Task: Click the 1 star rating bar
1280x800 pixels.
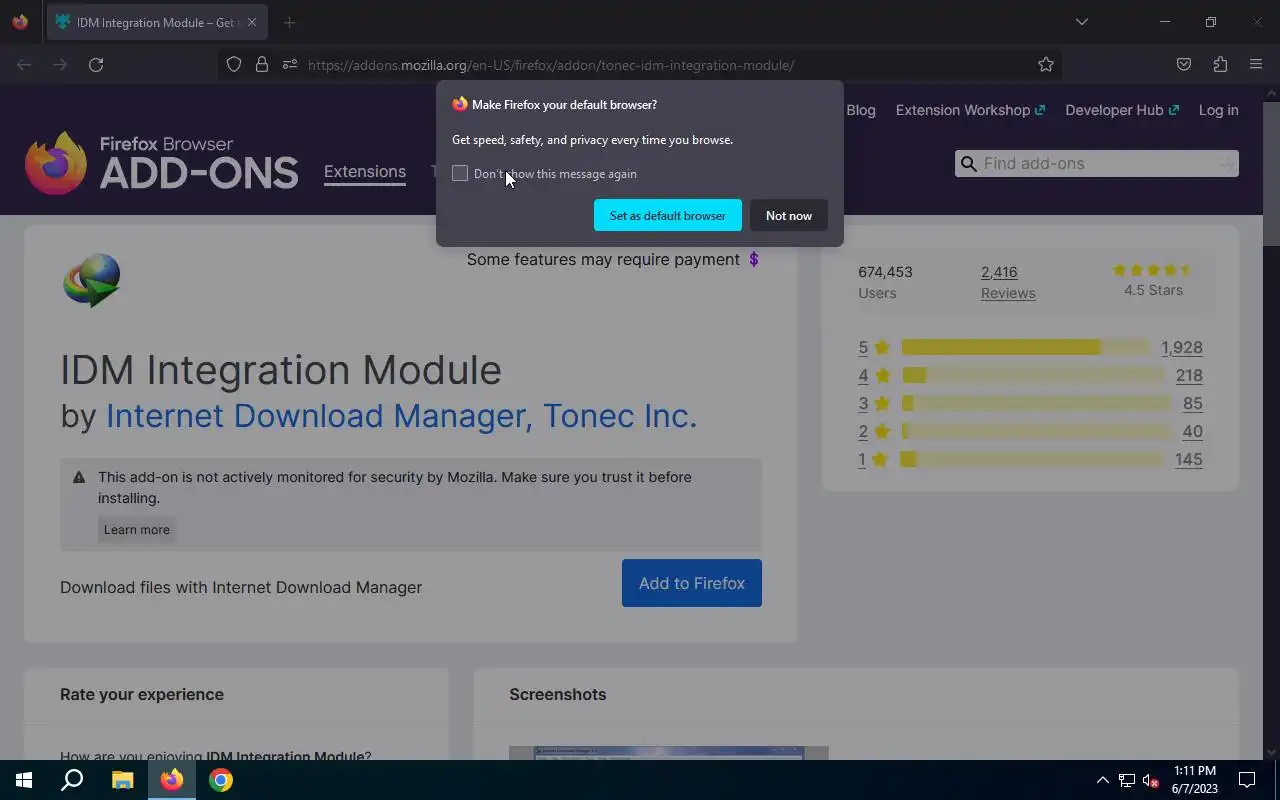Action: (x=1034, y=459)
